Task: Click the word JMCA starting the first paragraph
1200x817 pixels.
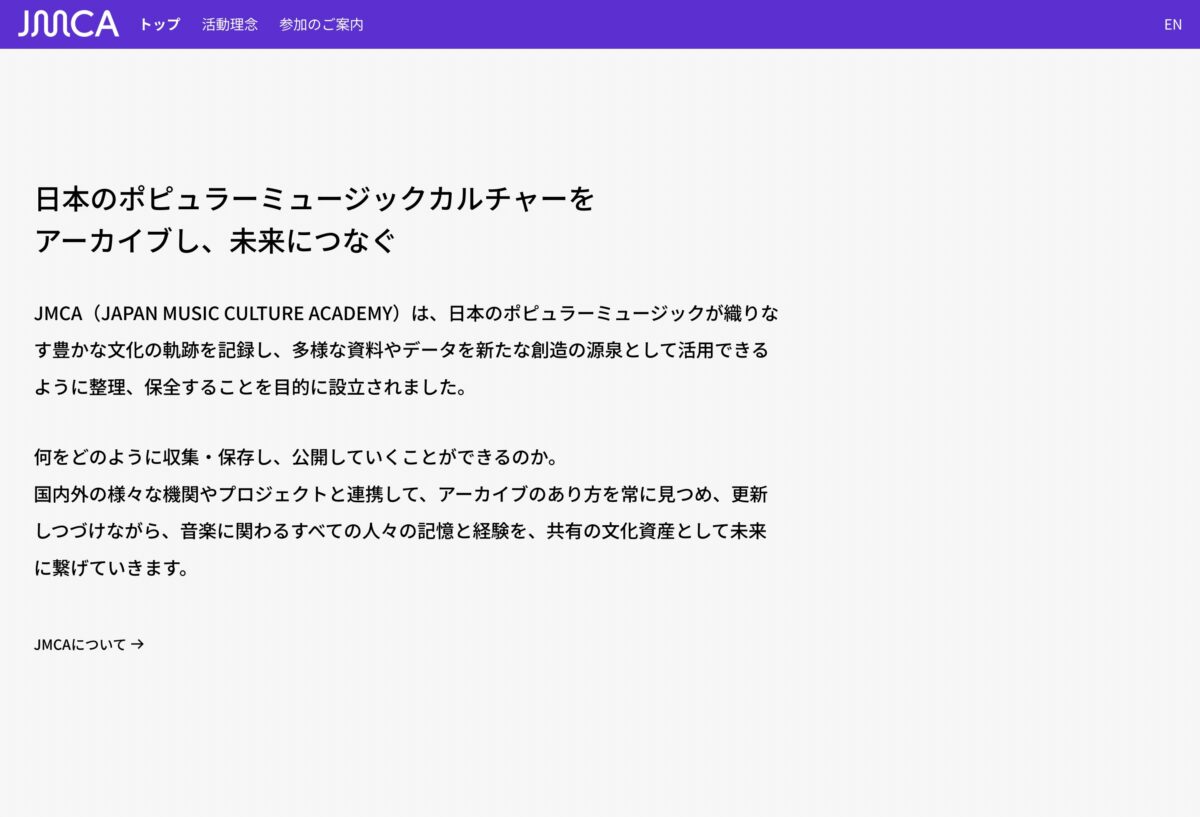Action: 55,314
